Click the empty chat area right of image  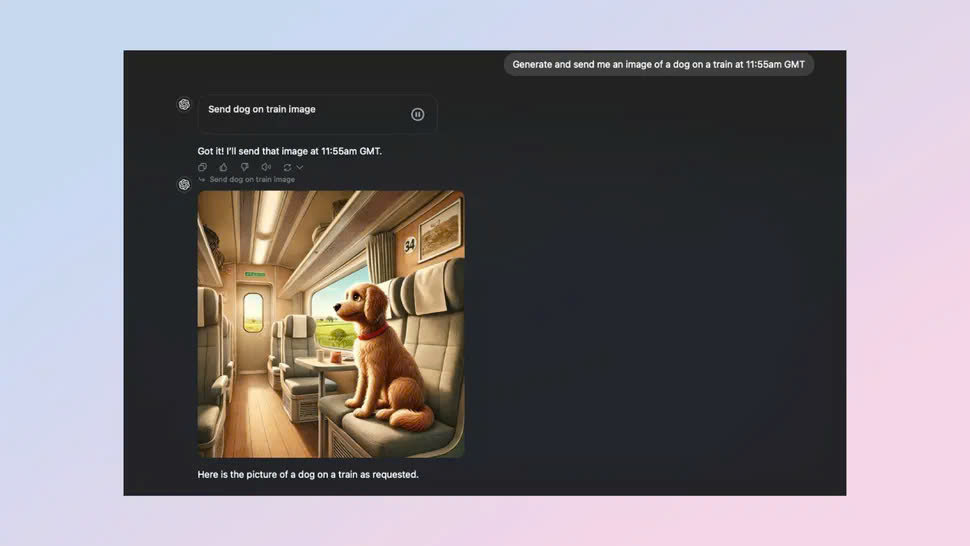coord(650,320)
